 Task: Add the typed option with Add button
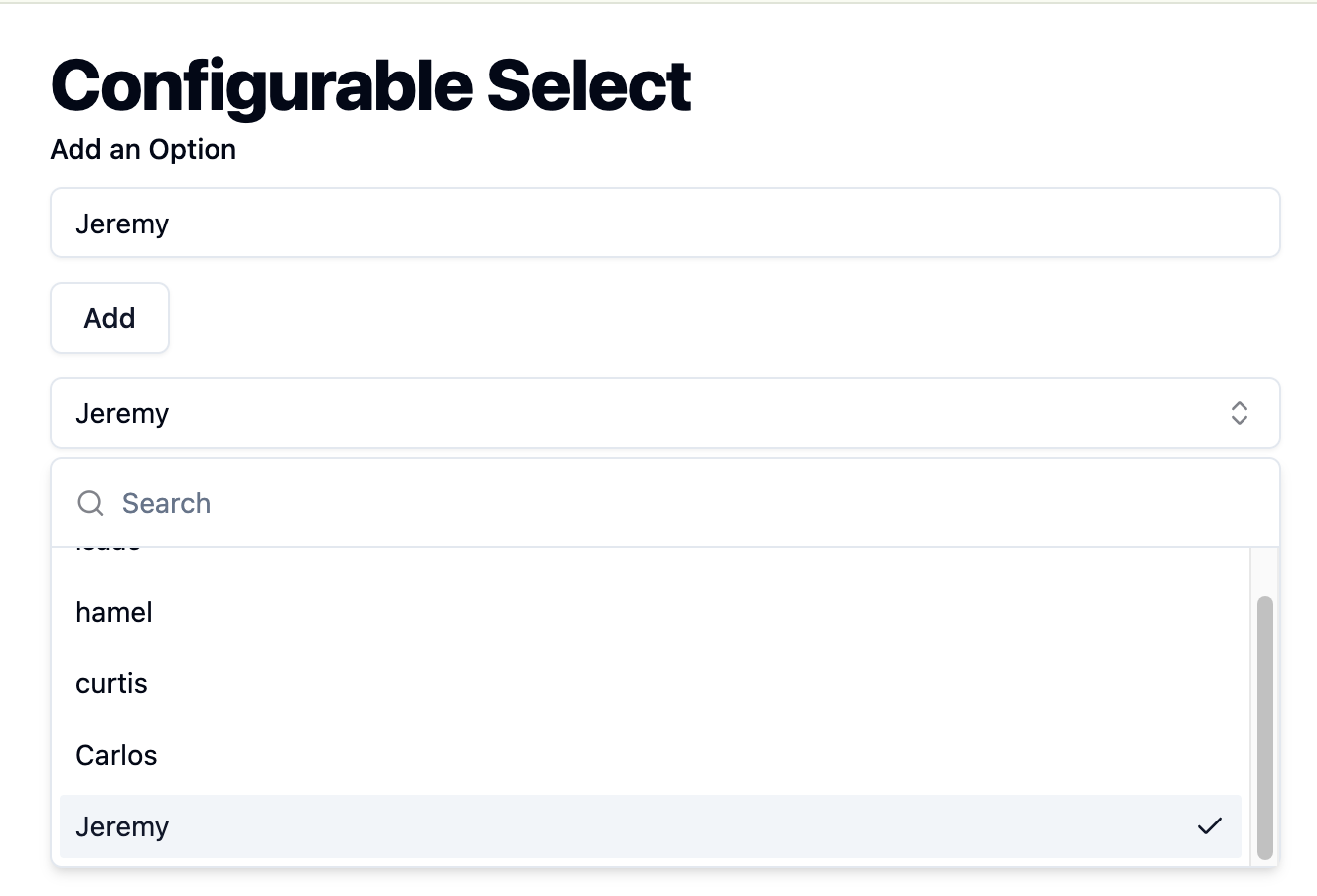tap(110, 318)
